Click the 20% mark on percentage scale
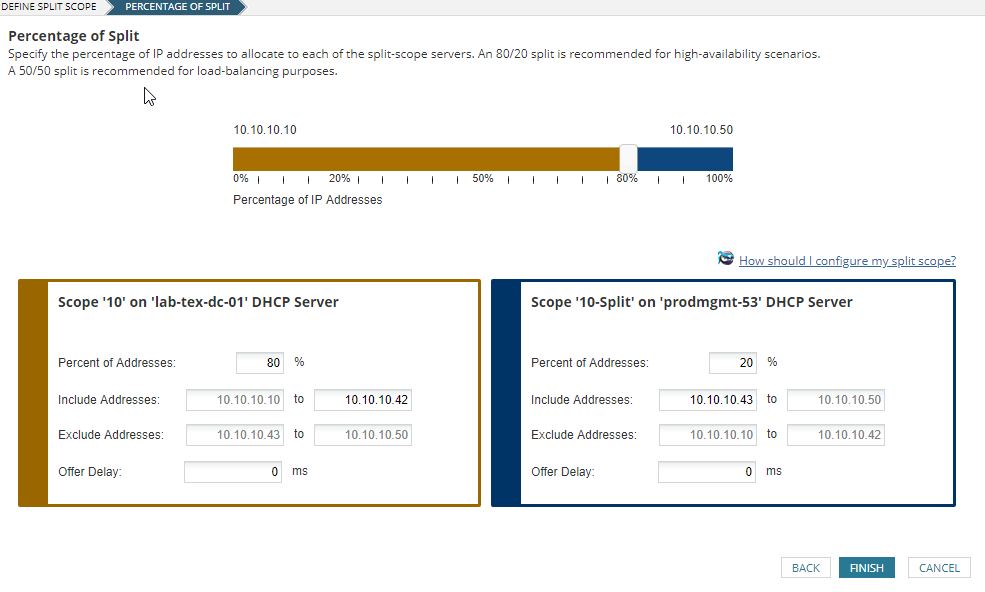The image size is (985, 592). (339, 179)
